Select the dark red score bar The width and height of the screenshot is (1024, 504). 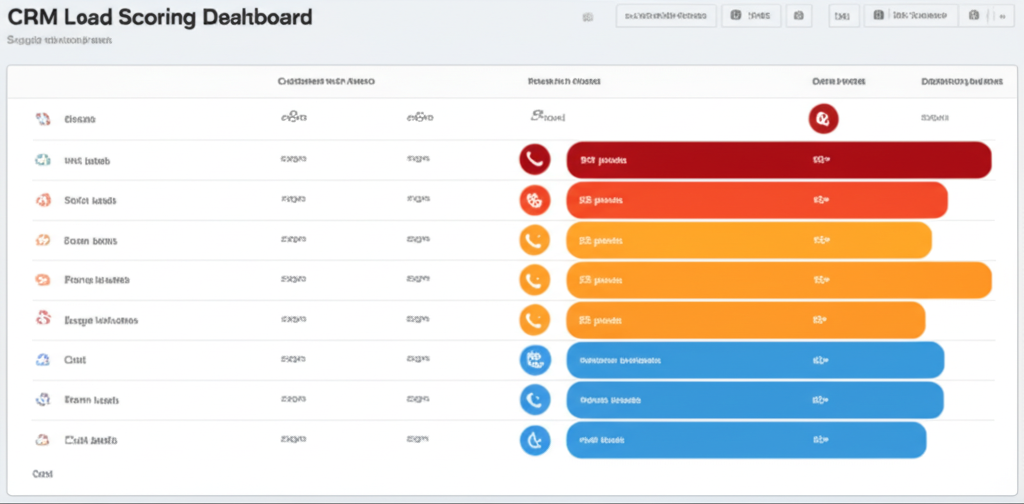coord(779,160)
